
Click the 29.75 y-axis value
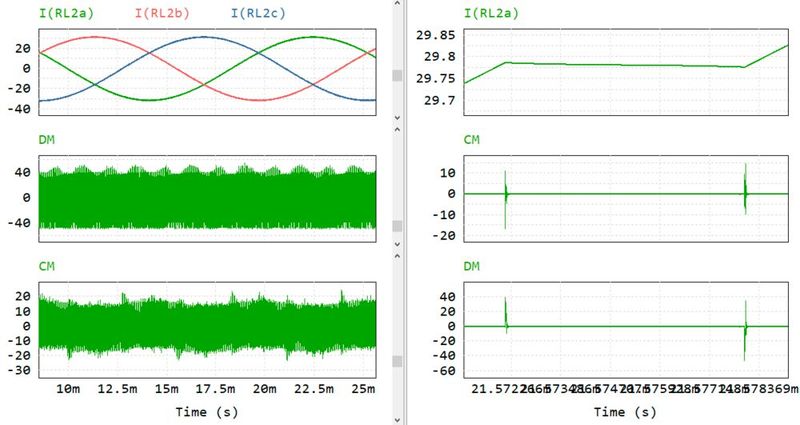tap(435, 79)
